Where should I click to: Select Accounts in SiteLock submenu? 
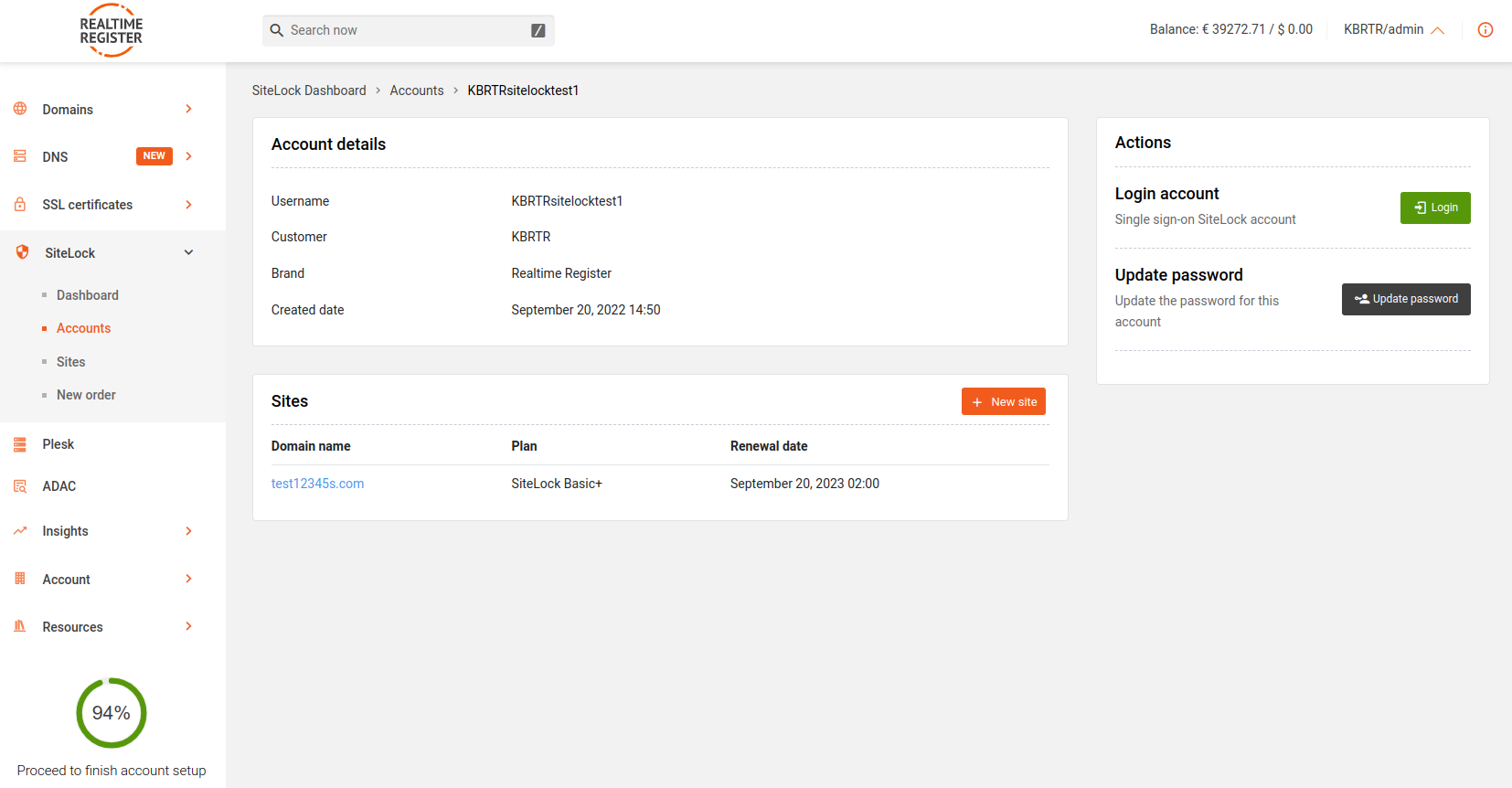click(x=83, y=328)
